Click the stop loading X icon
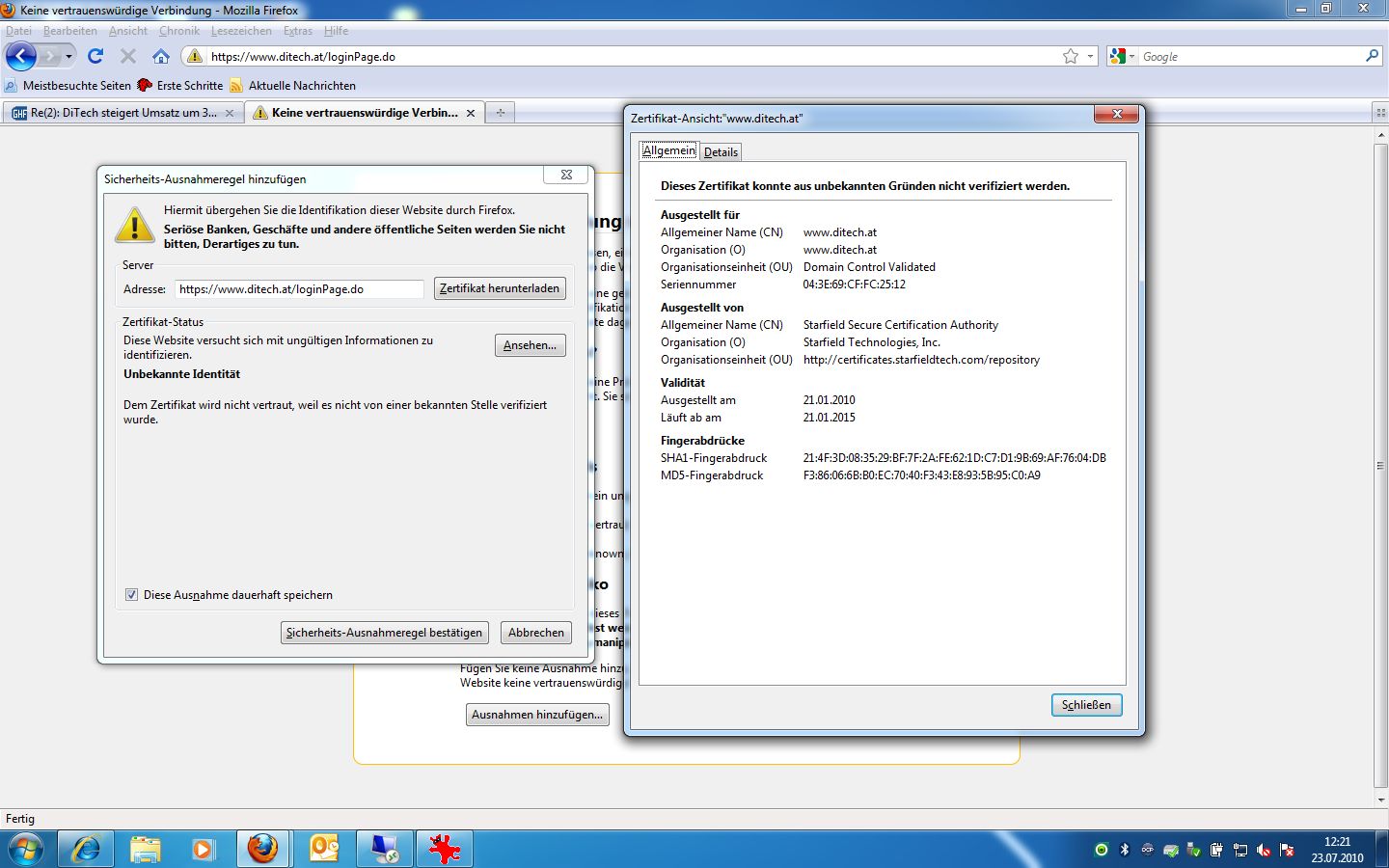Viewport: 1389px width, 868px height. 127,56
